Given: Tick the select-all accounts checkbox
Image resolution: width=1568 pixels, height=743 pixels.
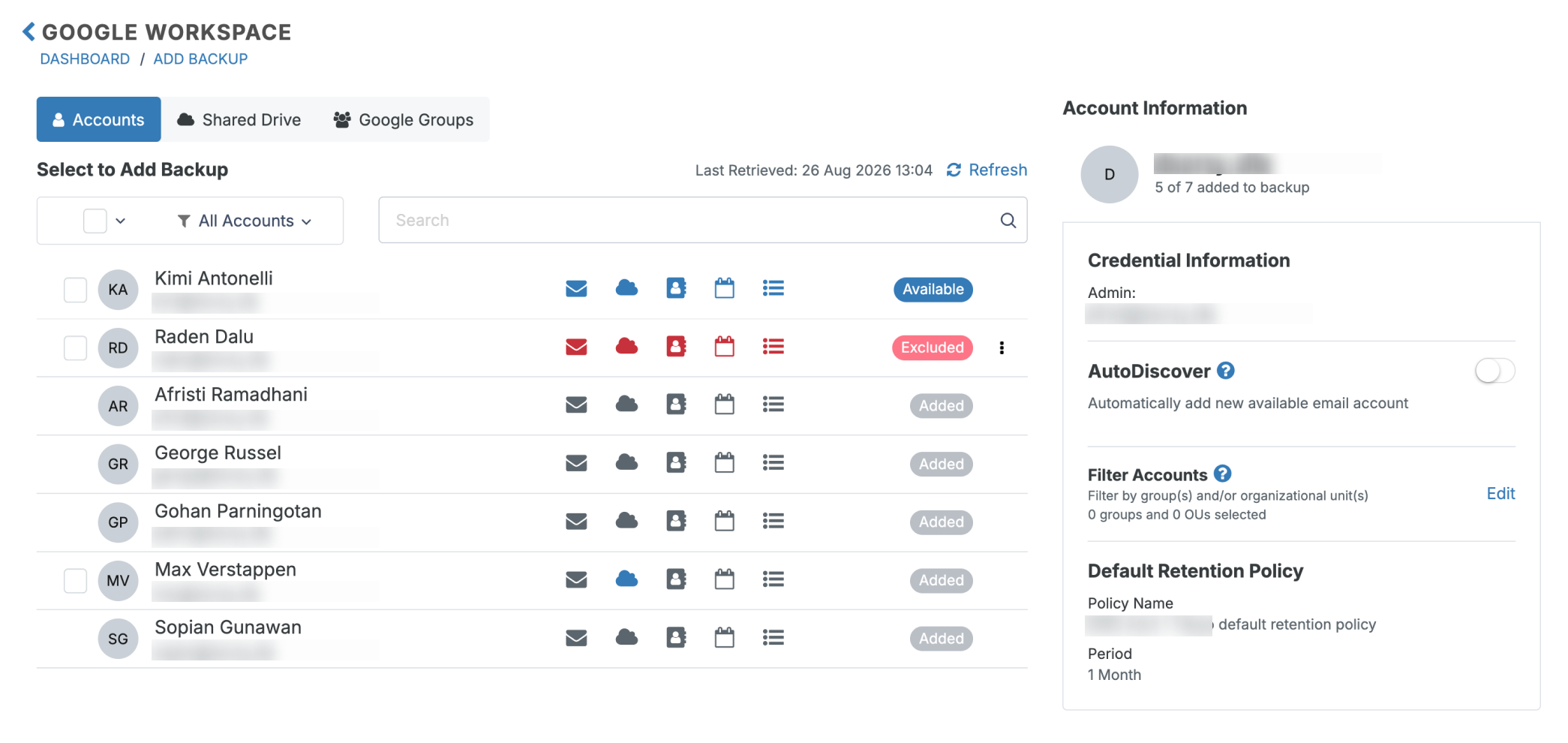Looking at the screenshot, I should 95,221.
